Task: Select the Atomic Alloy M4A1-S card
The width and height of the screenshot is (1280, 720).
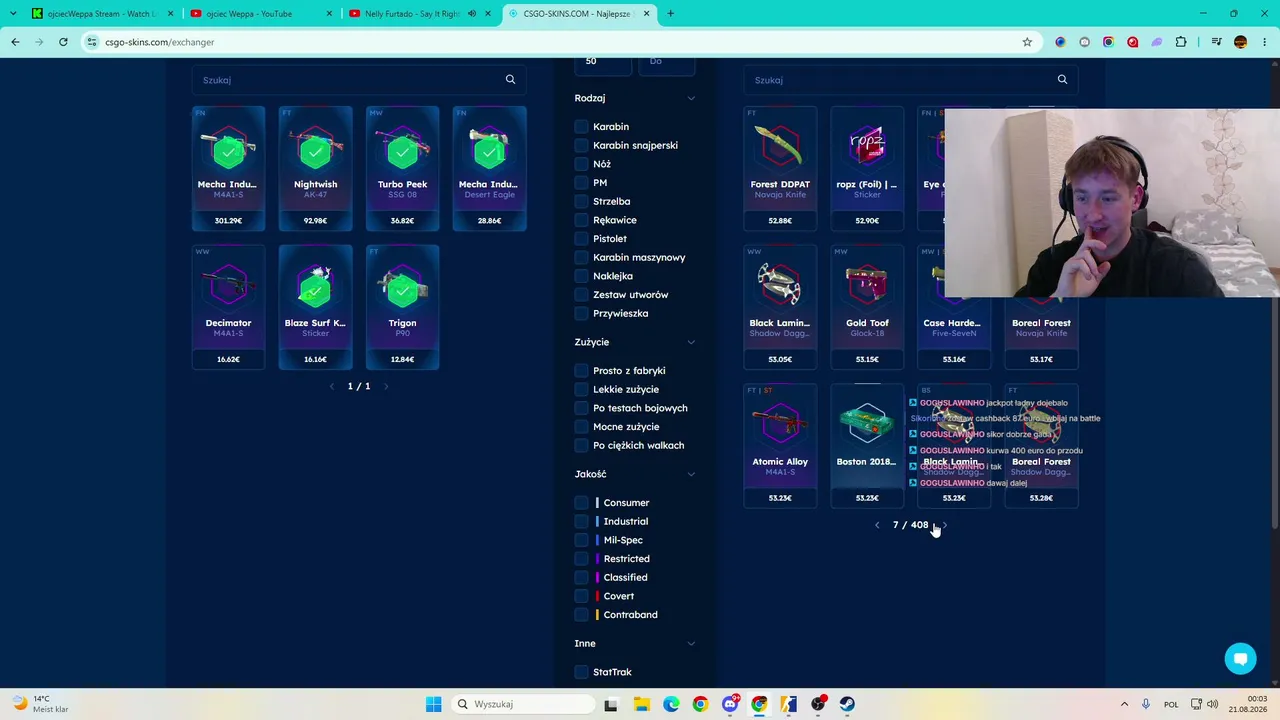Action: click(x=780, y=446)
